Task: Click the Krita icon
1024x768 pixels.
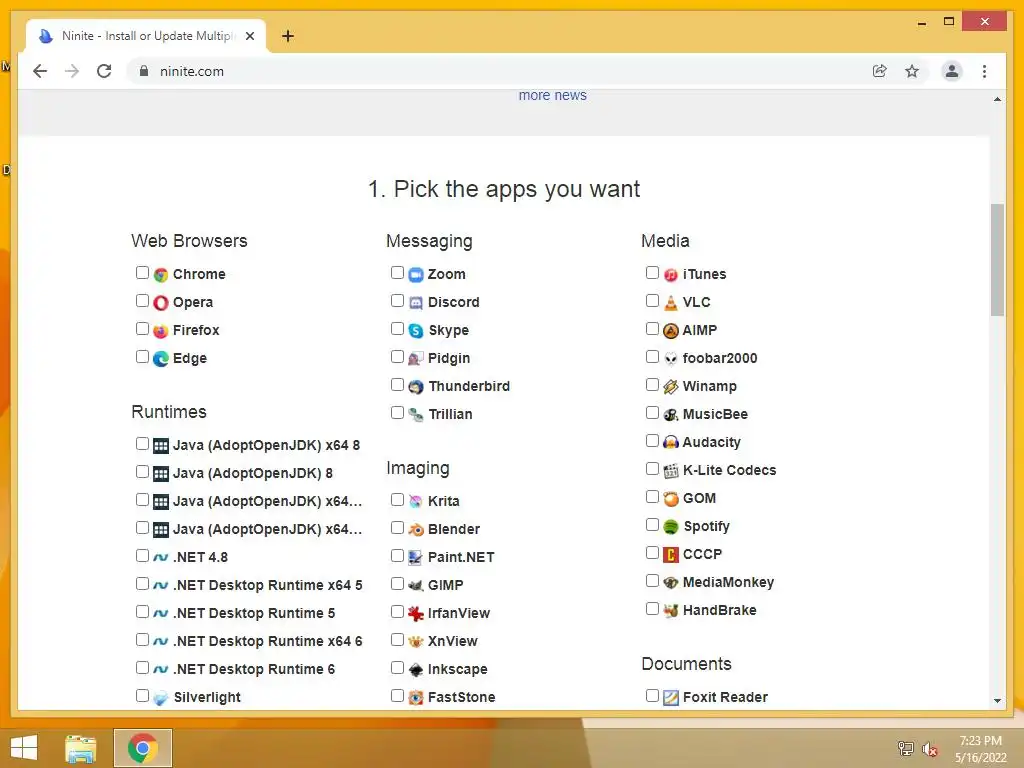Action: coord(416,502)
